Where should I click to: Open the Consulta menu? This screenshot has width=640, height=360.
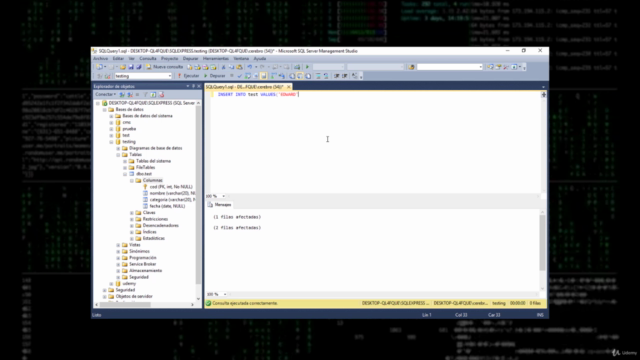pyautogui.click(x=148, y=58)
